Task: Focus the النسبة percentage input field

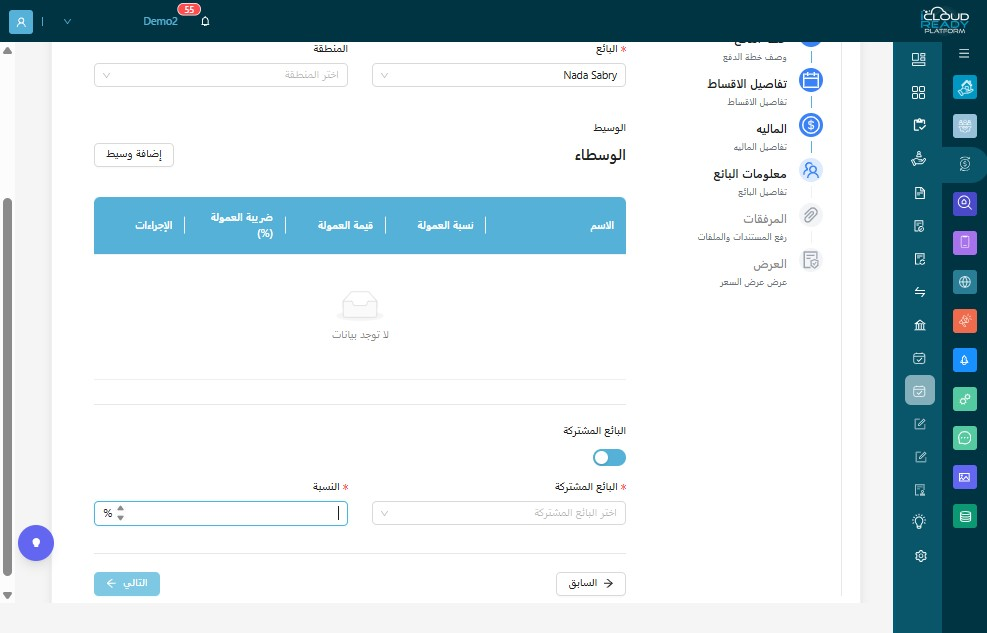Action: (x=221, y=513)
